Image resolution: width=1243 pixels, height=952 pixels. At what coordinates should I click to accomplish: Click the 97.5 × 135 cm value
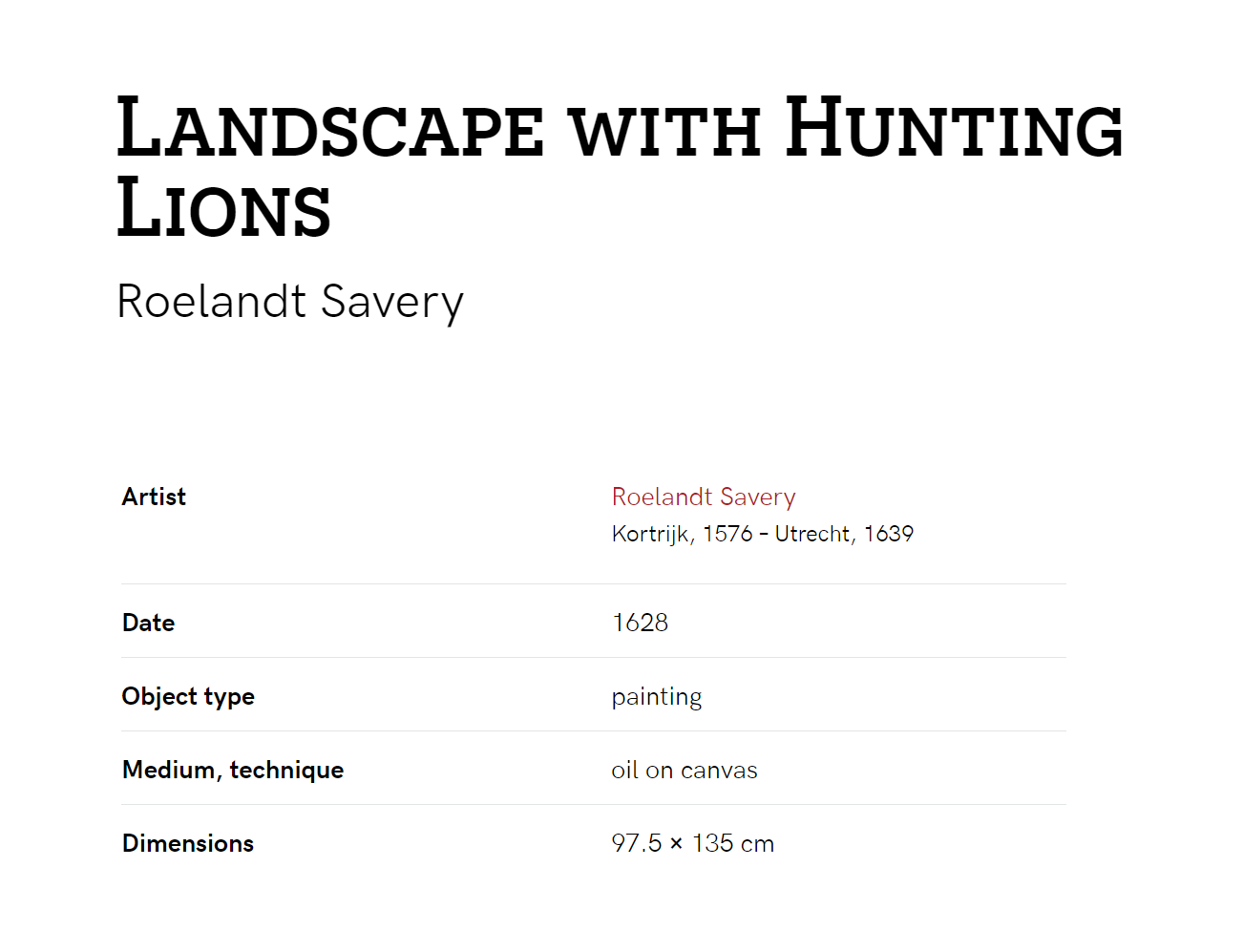click(693, 843)
